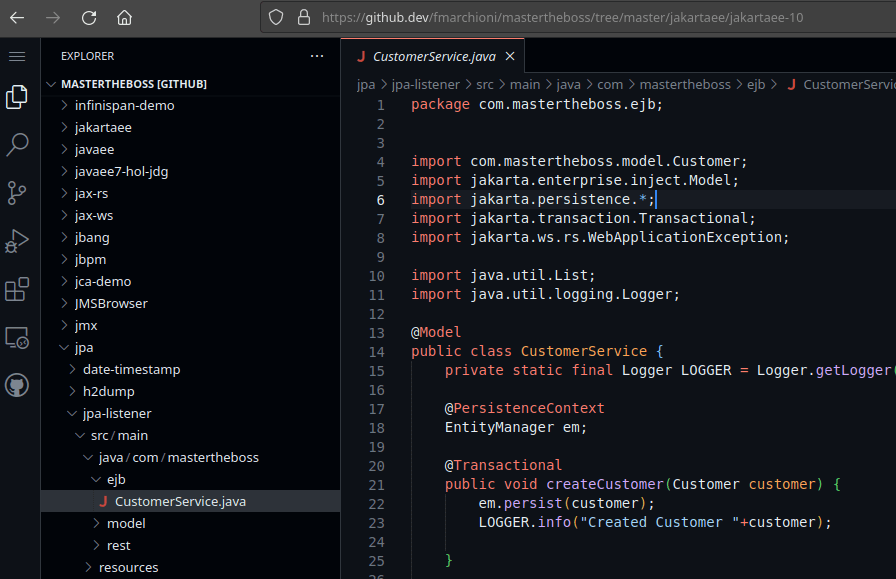
Task: Collapse the src / main folder
Action: (191, 436)
